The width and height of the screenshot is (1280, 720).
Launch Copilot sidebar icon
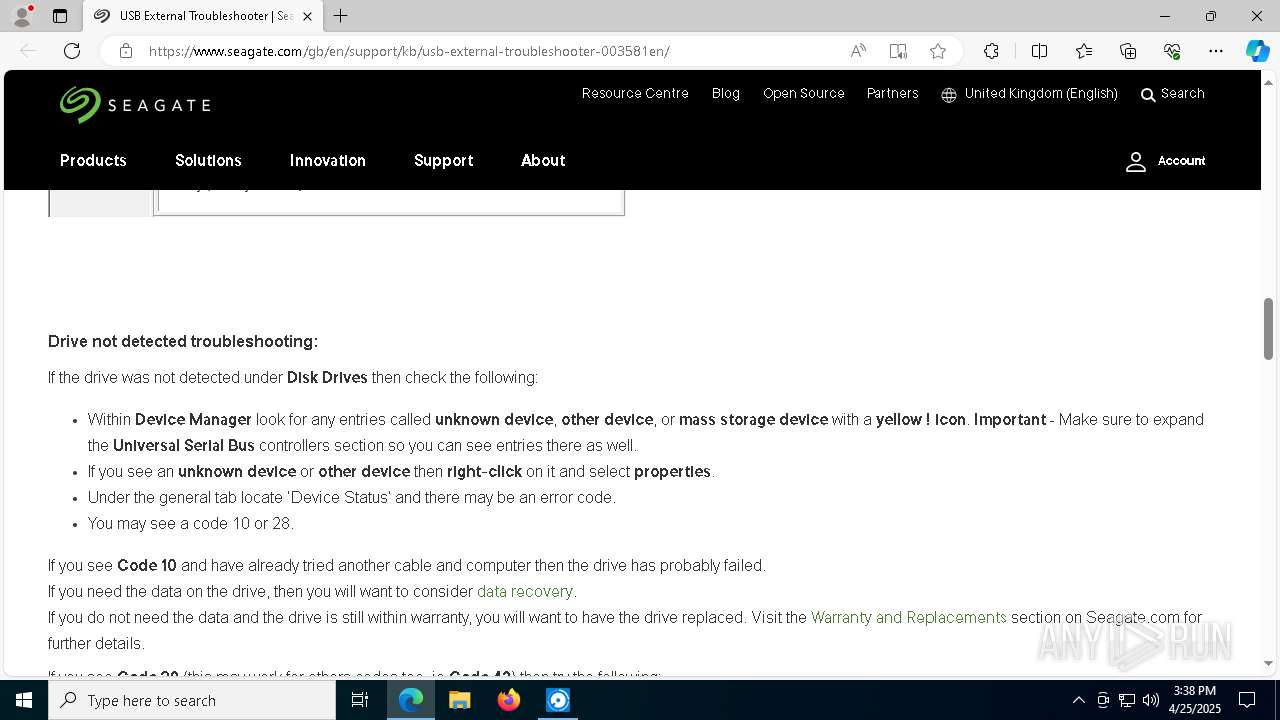[1257, 51]
